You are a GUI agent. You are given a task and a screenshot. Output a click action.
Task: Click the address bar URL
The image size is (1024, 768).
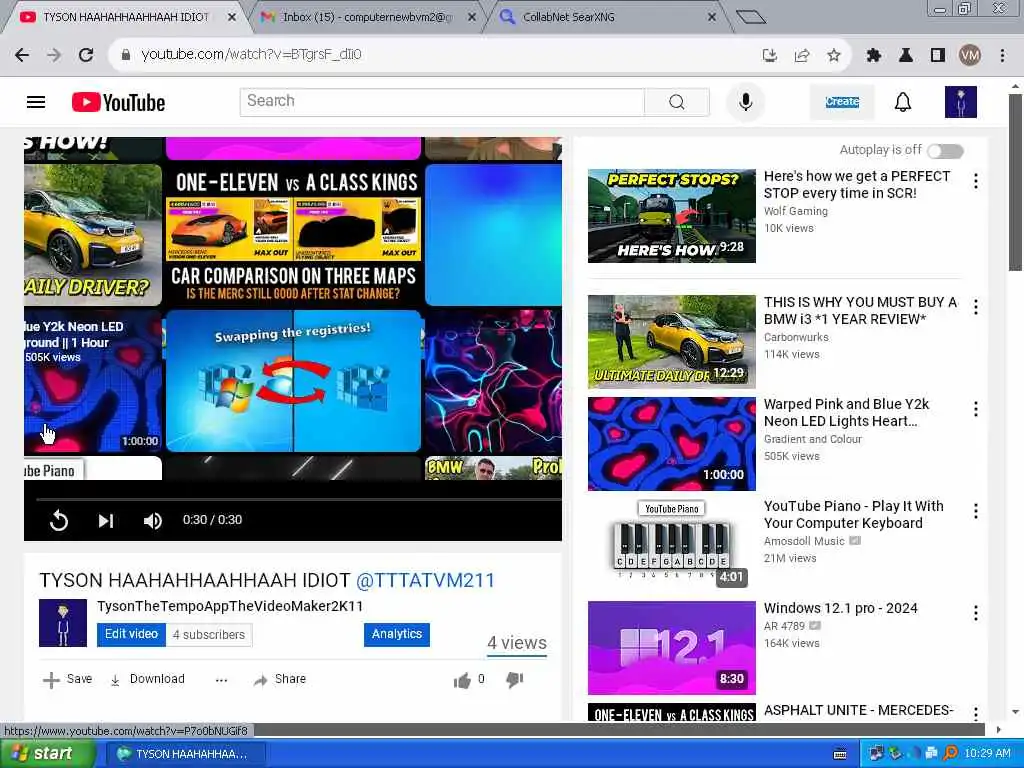(251, 54)
